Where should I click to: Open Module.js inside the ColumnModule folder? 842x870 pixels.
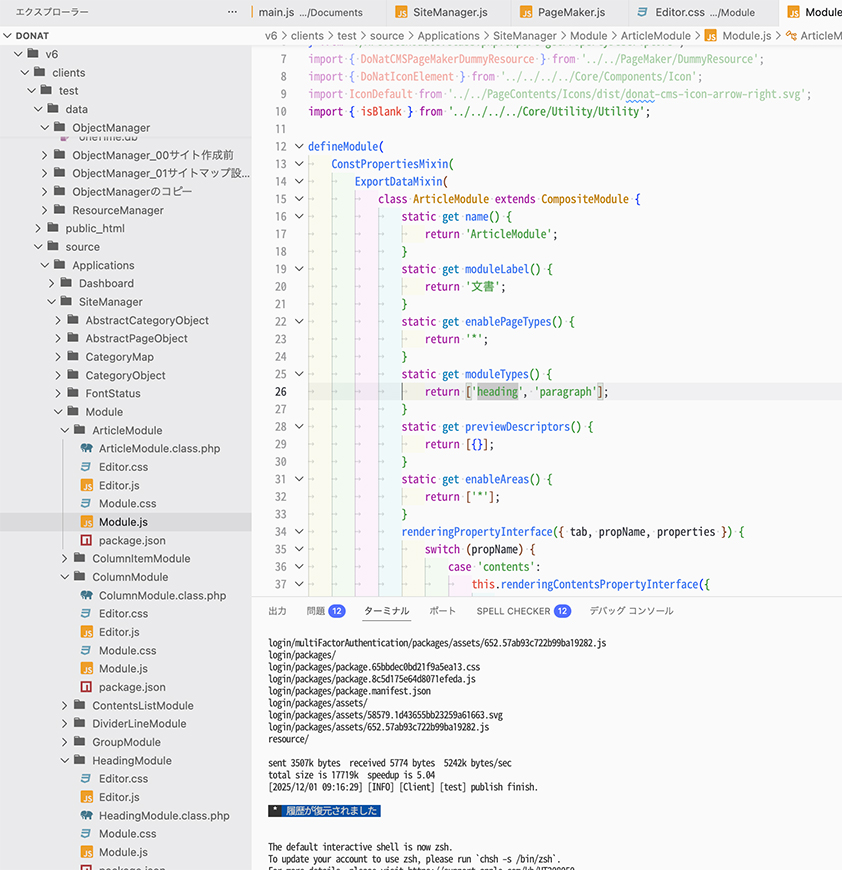click(x=122, y=668)
